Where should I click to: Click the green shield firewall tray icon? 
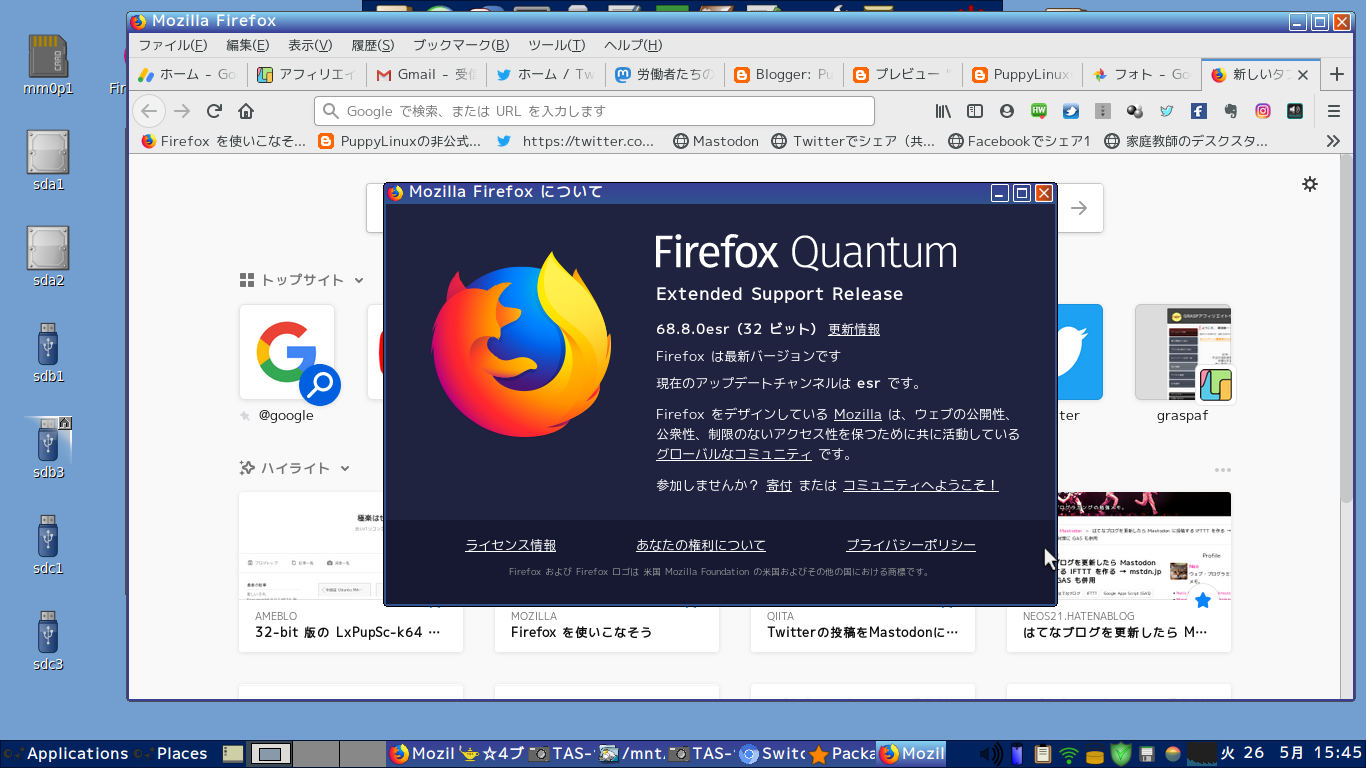tap(1121, 754)
